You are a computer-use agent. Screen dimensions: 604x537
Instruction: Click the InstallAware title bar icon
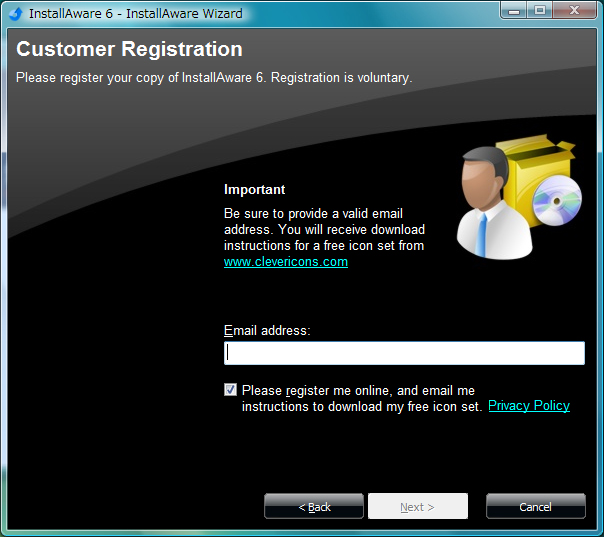[16, 14]
